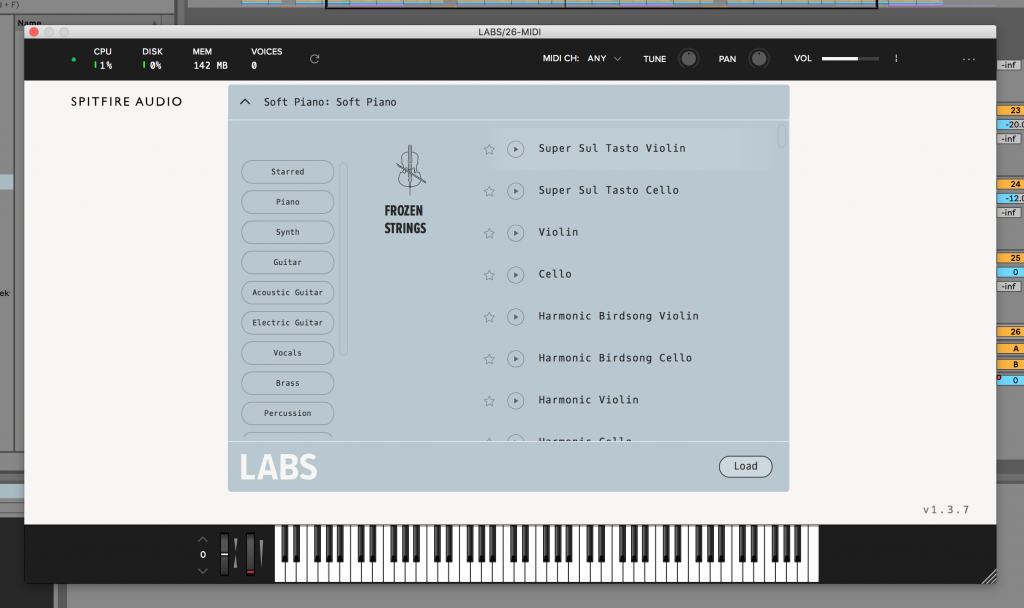Click the modulation wheel

(250, 554)
